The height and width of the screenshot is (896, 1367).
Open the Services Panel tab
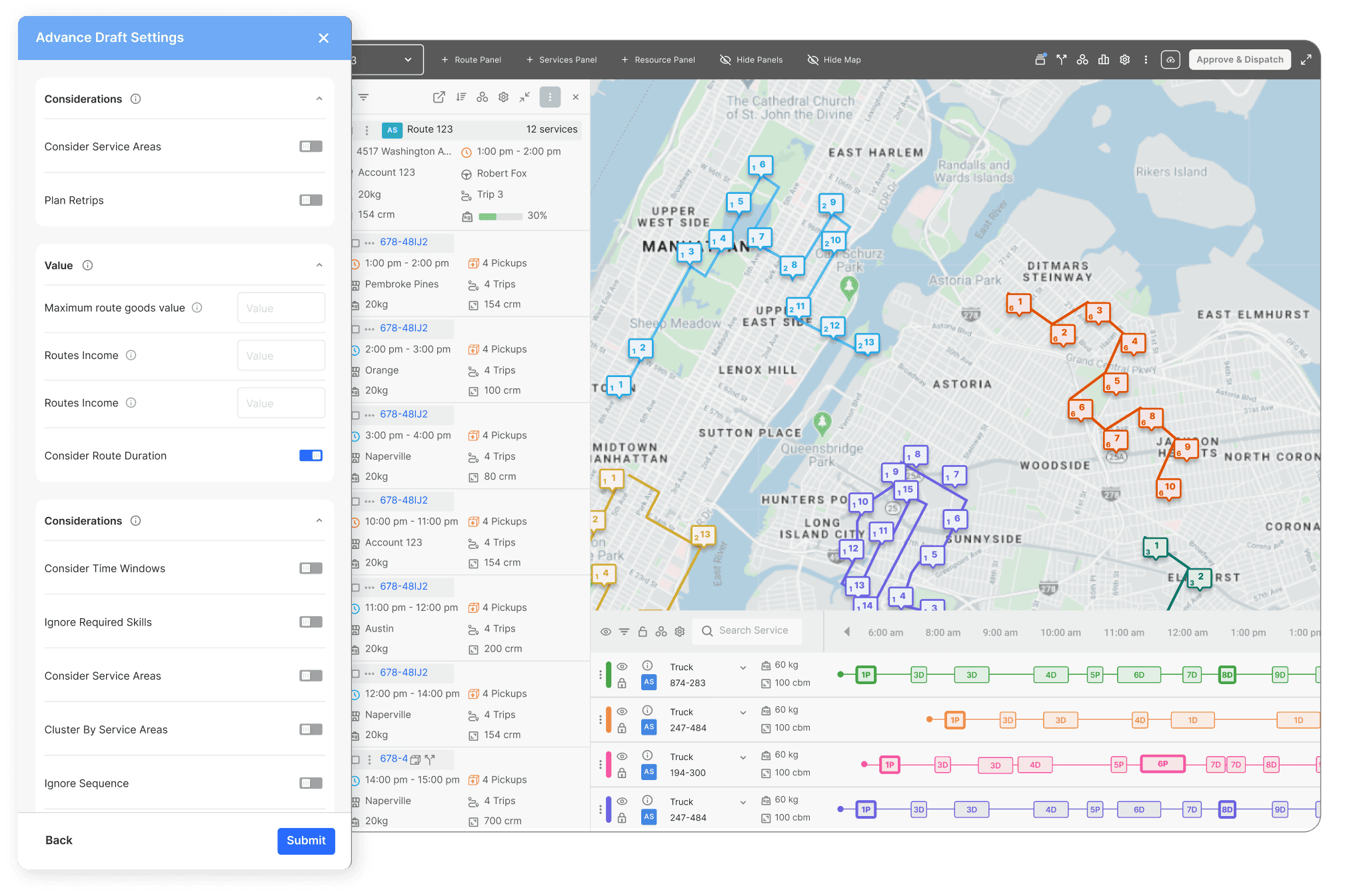click(x=561, y=60)
